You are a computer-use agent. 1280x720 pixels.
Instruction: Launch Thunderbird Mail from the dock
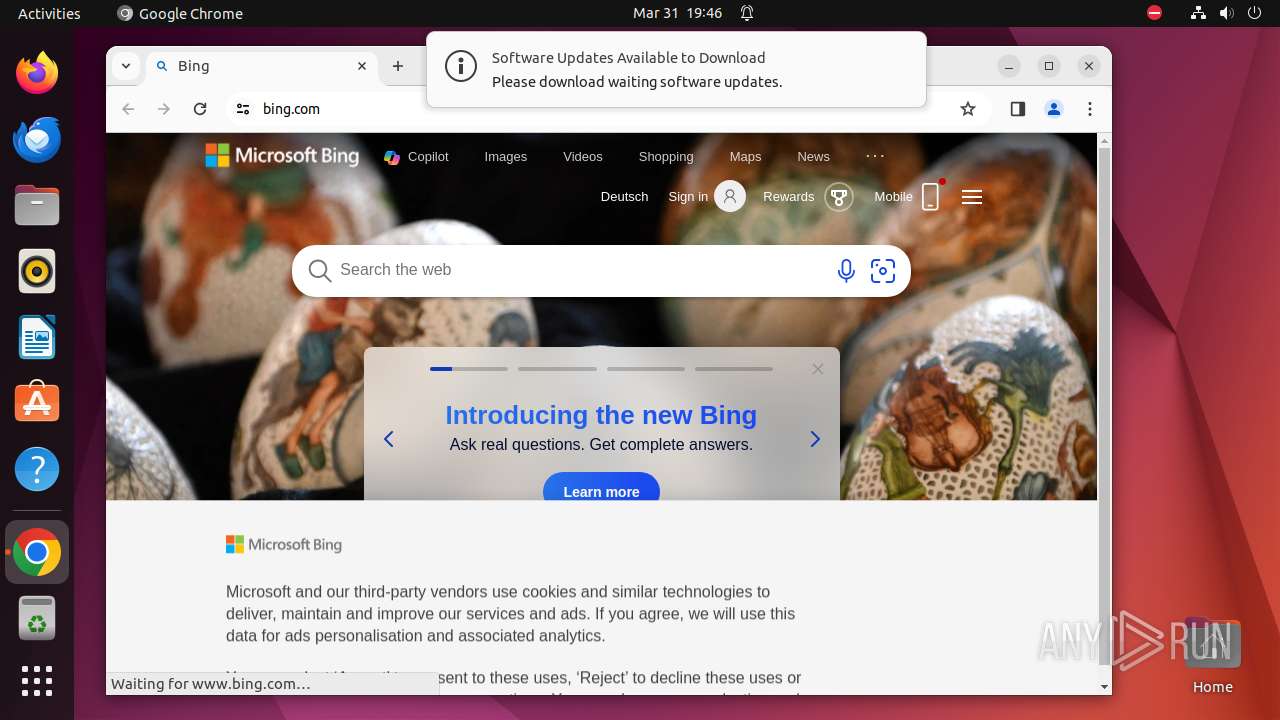click(x=37, y=139)
